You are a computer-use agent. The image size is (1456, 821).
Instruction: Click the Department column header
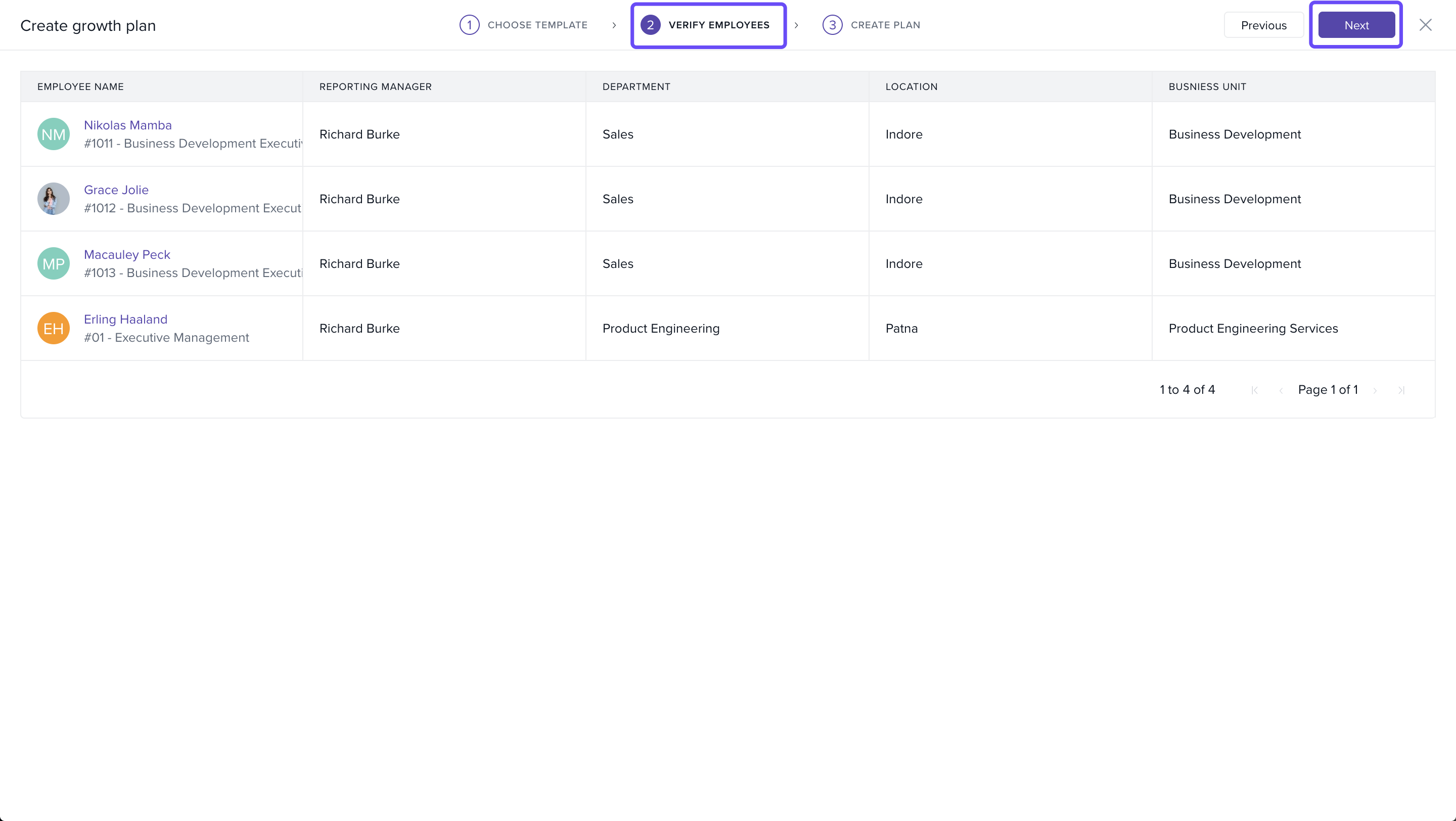[x=636, y=86]
